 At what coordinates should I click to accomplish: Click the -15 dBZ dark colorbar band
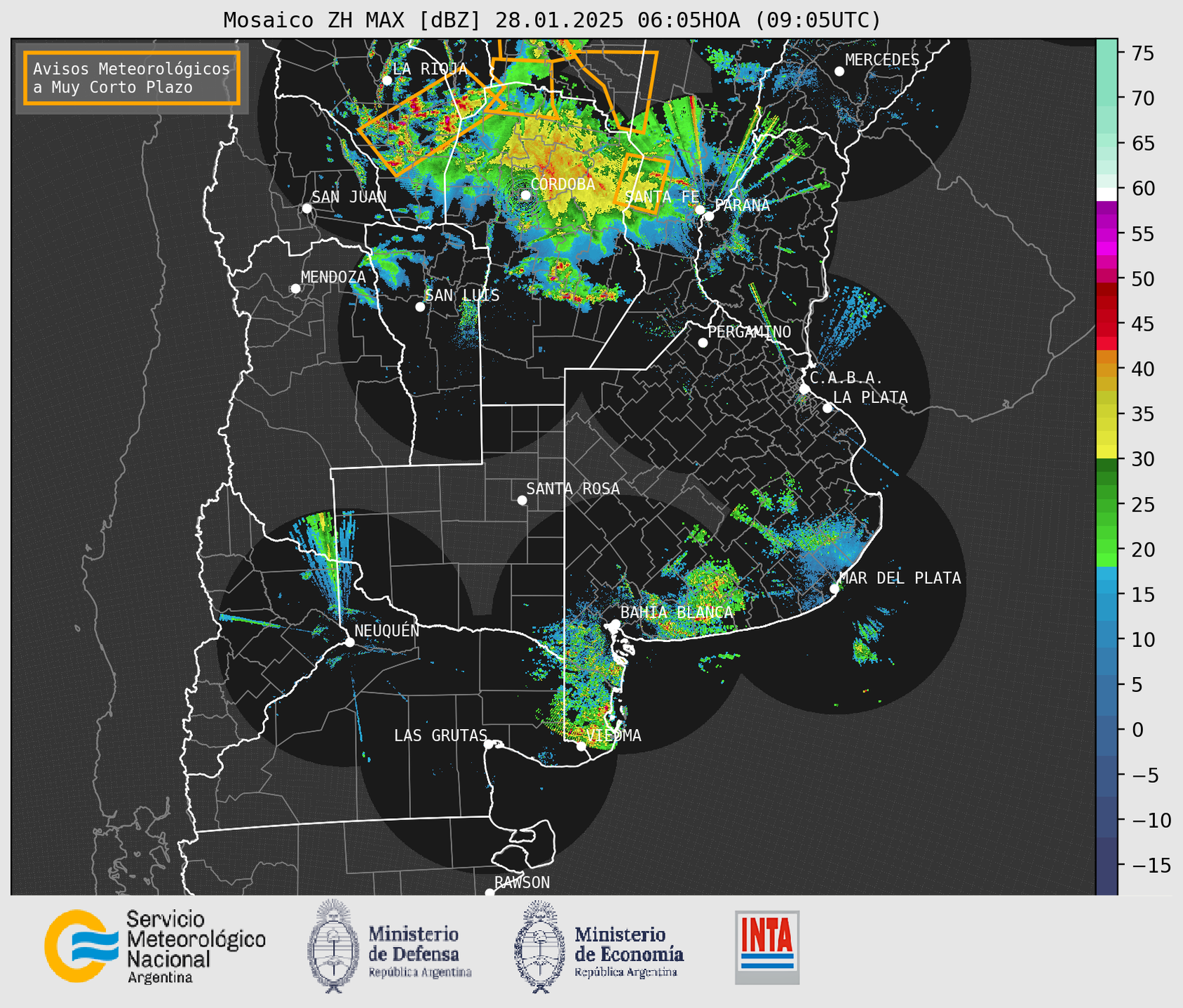(1106, 865)
